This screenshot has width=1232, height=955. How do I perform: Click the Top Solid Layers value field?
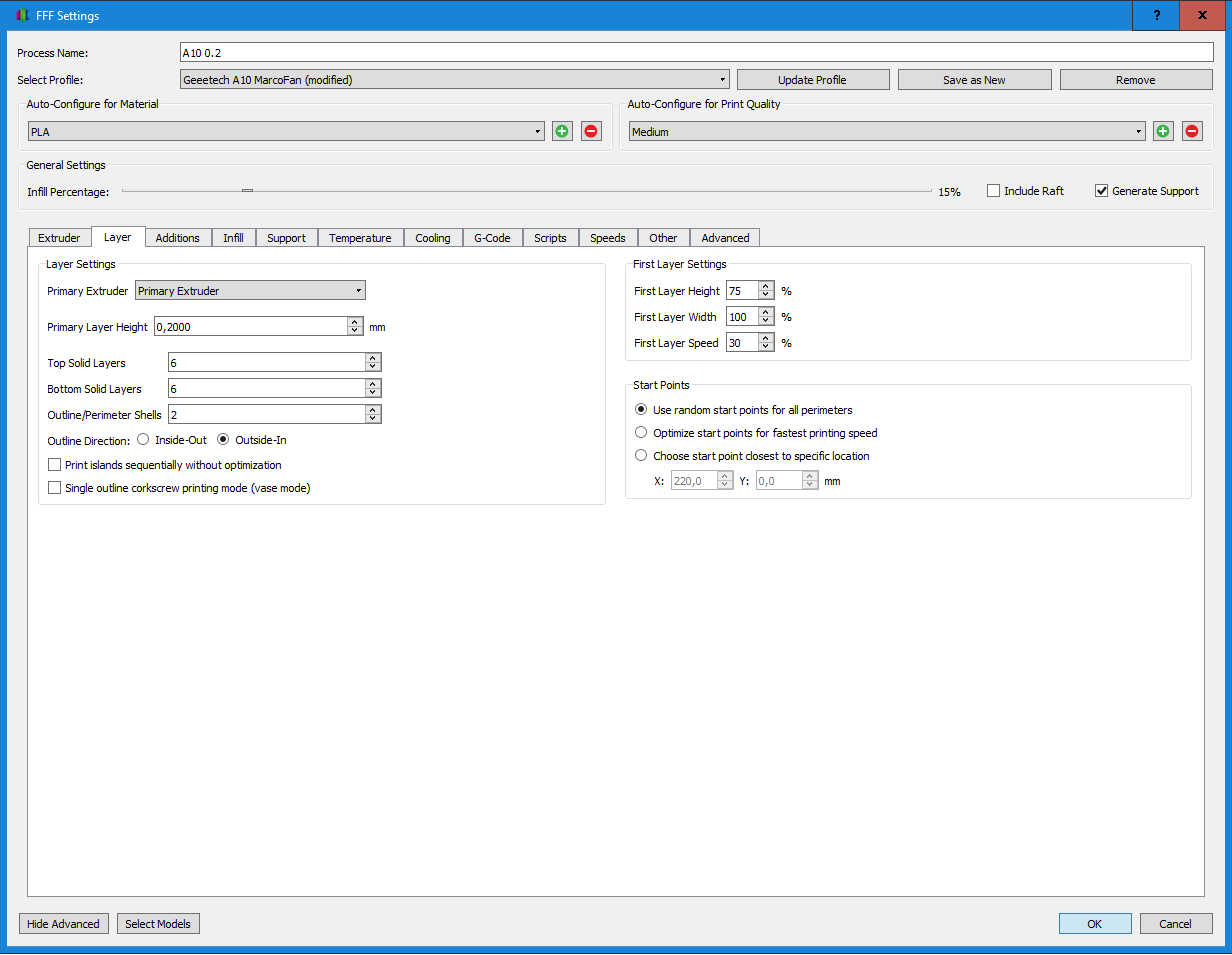click(x=266, y=363)
